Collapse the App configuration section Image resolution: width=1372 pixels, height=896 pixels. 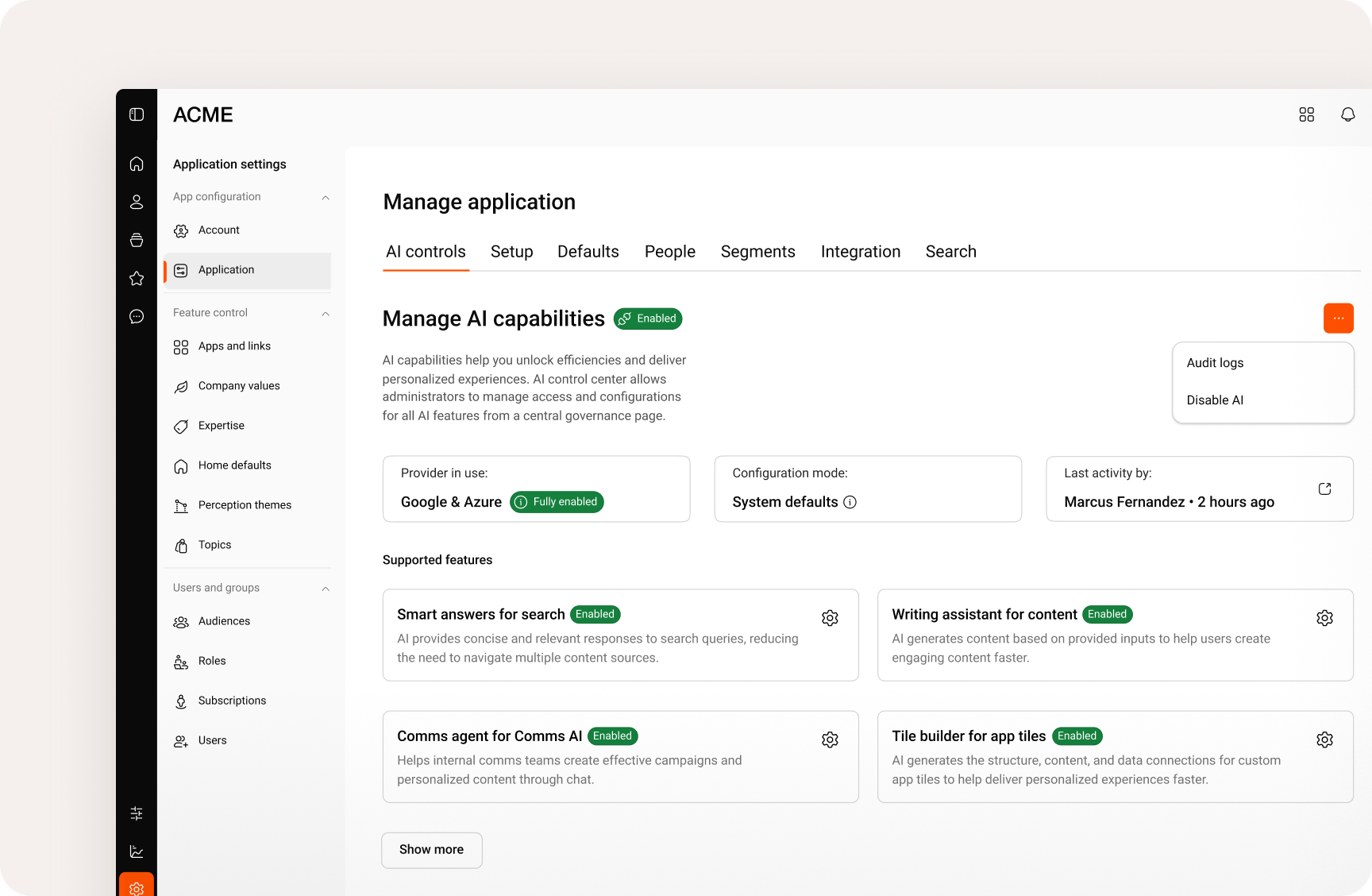[326, 197]
